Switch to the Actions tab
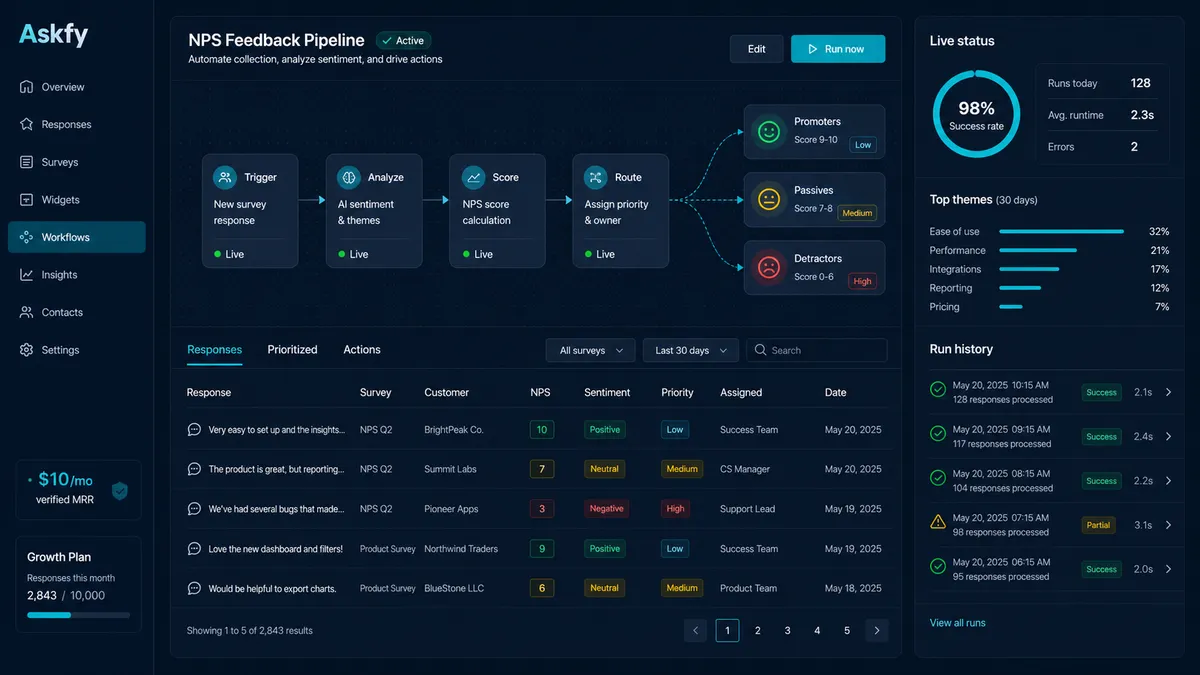The width and height of the screenshot is (1200, 675). pyautogui.click(x=362, y=350)
